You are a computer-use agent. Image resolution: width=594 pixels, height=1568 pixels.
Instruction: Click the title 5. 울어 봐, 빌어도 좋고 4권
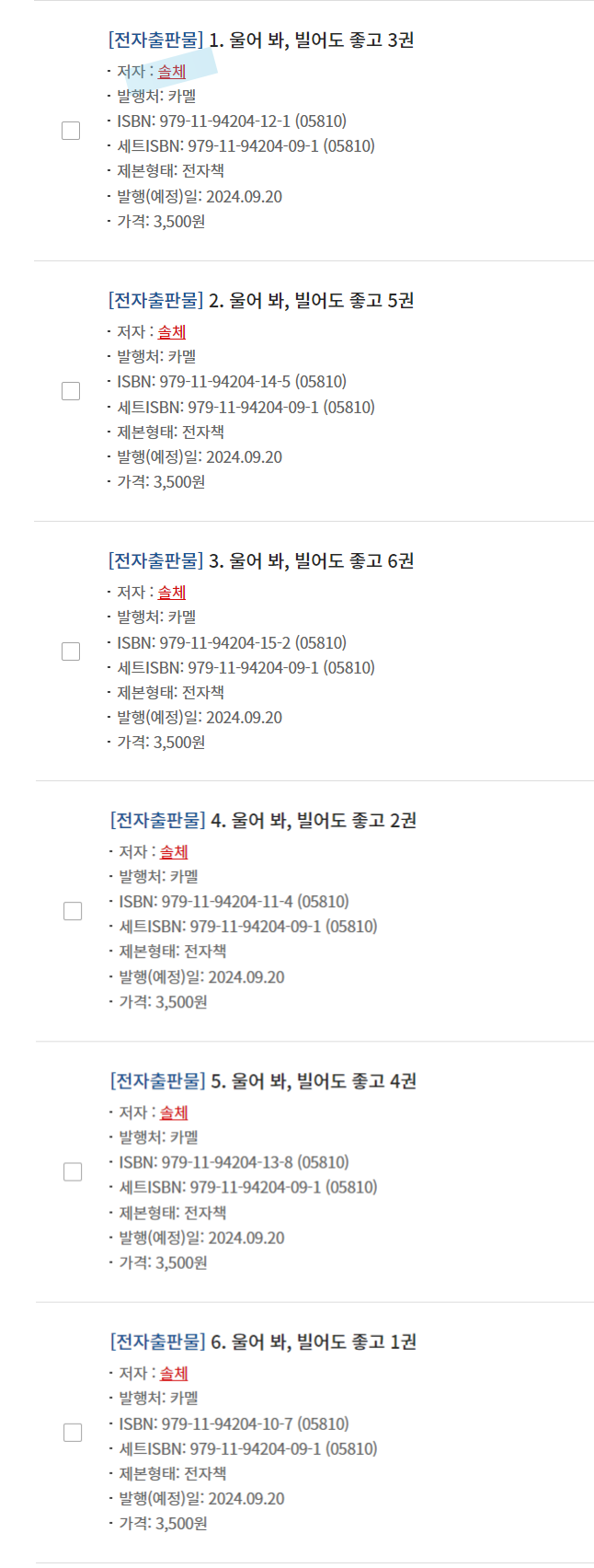[313, 1081]
